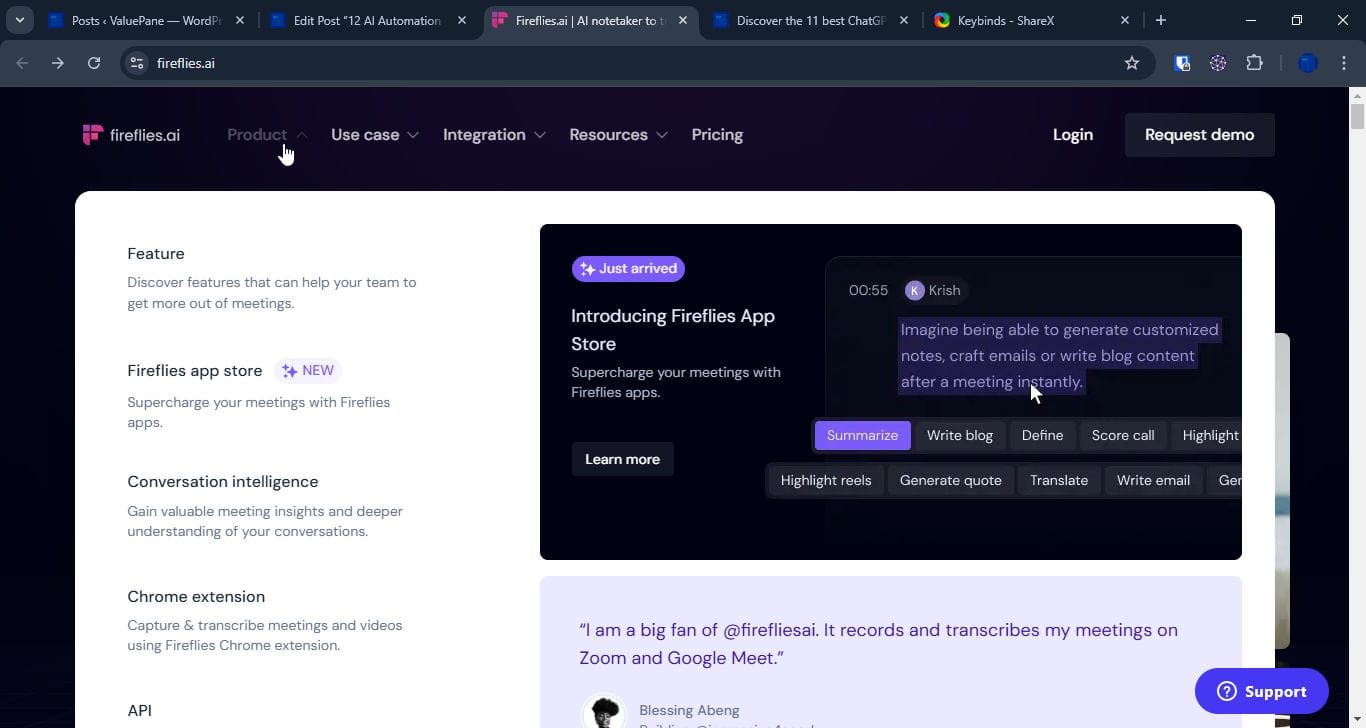Open a new browser tab
This screenshot has height=728, width=1366.
pyautogui.click(x=1161, y=20)
